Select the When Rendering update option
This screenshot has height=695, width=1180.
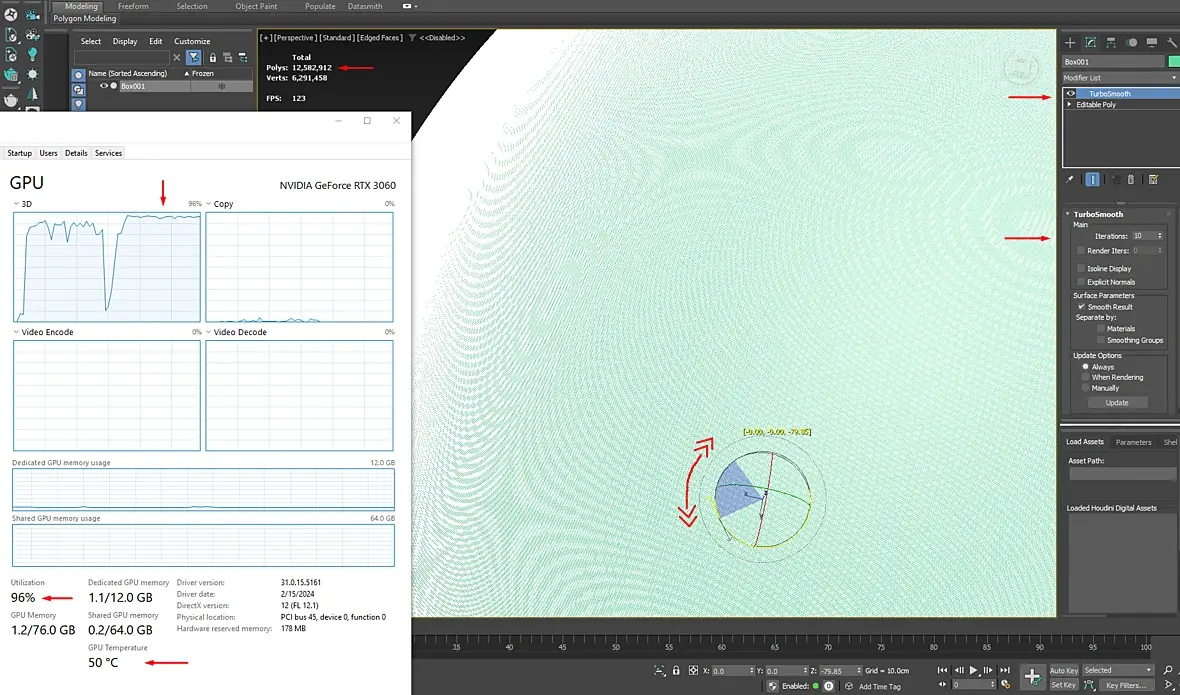tap(1086, 377)
